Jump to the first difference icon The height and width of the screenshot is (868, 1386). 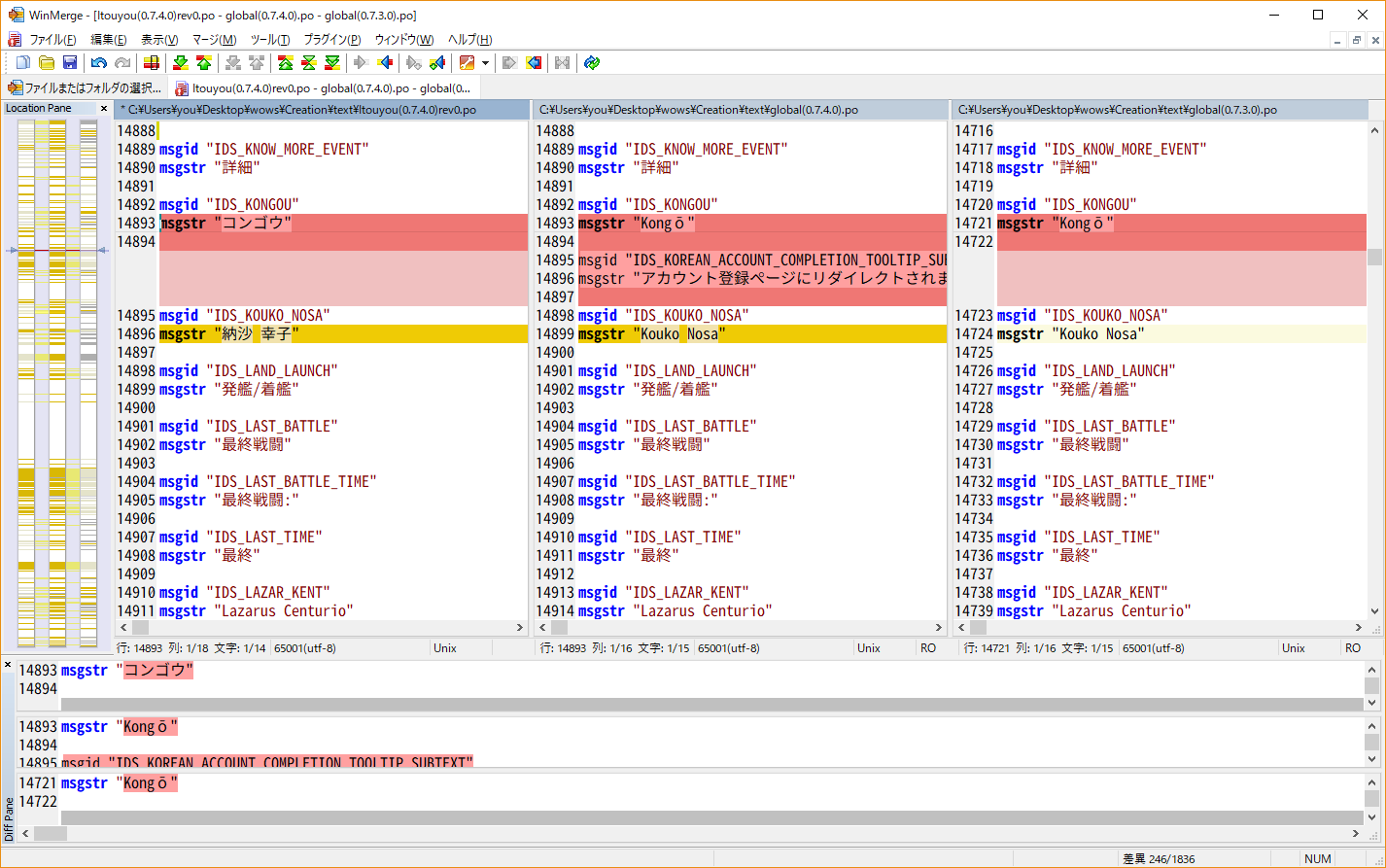click(285, 63)
